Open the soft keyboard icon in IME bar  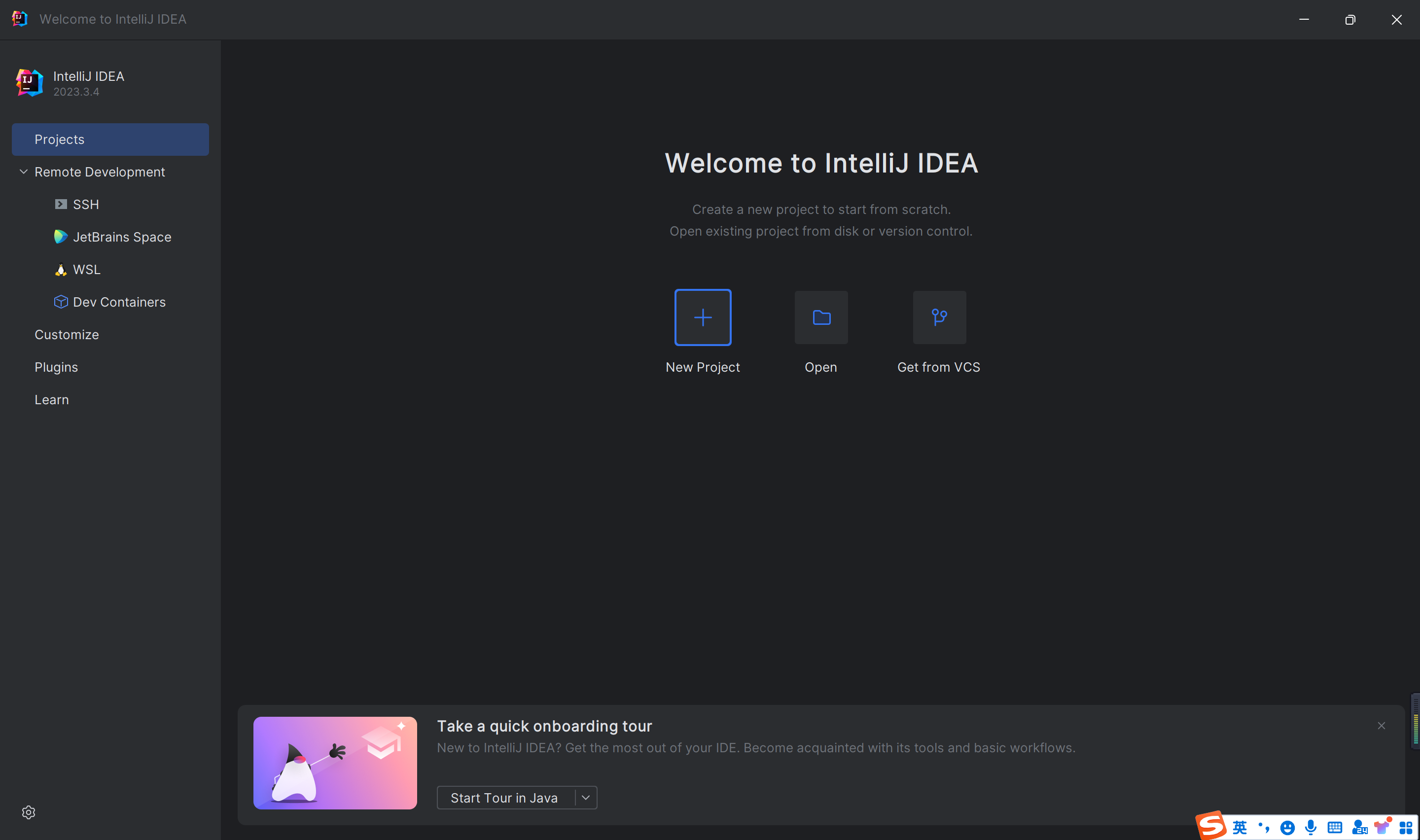[x=1335, y=828]
